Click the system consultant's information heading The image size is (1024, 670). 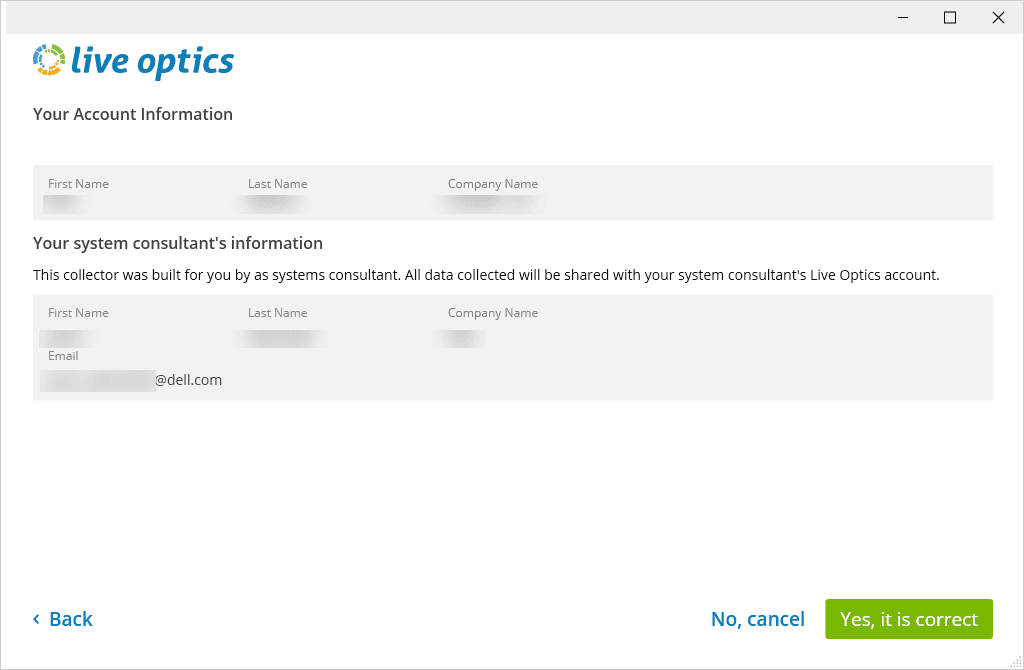coord(178,243)
